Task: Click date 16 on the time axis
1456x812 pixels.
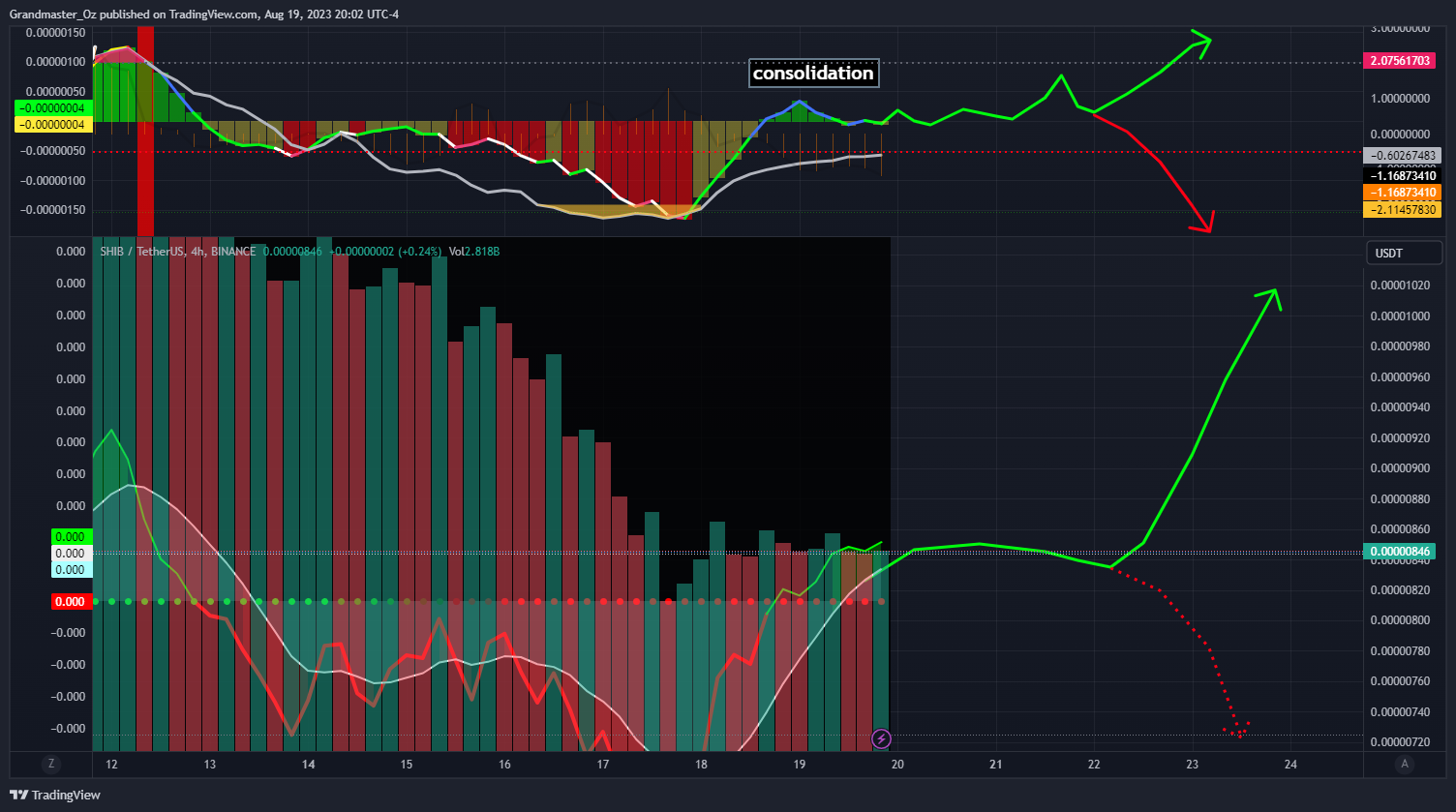Action: click(x=504, y=765)
